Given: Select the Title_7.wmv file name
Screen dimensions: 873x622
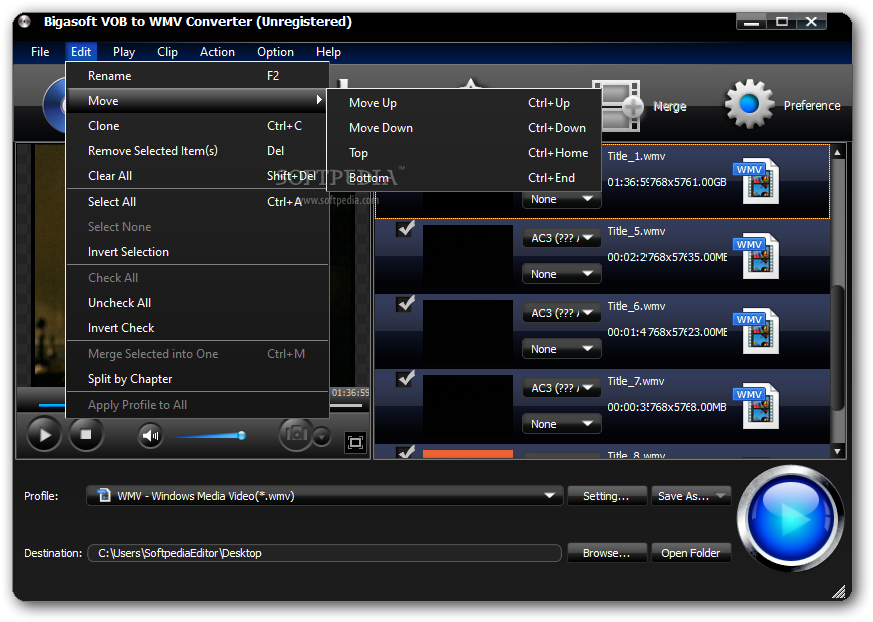Looking at the screenshot, I should [636, 381].
